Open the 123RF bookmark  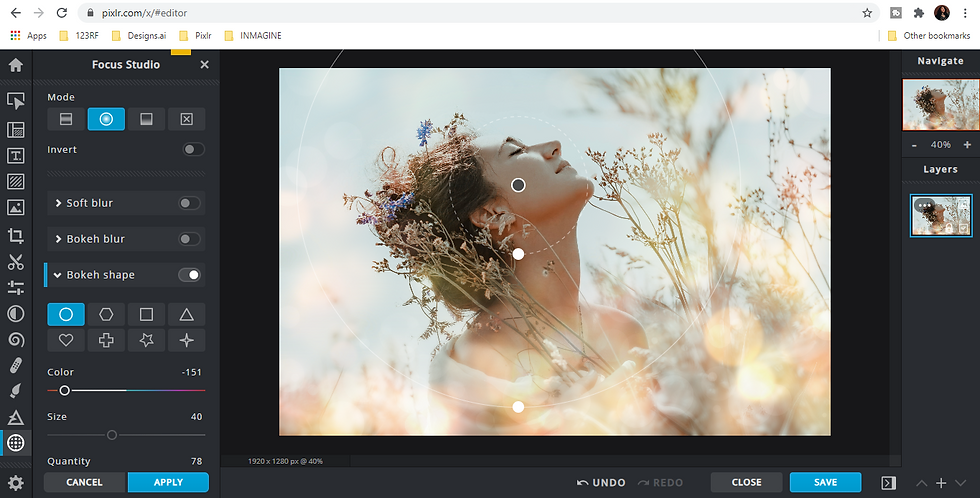point(79,36)
